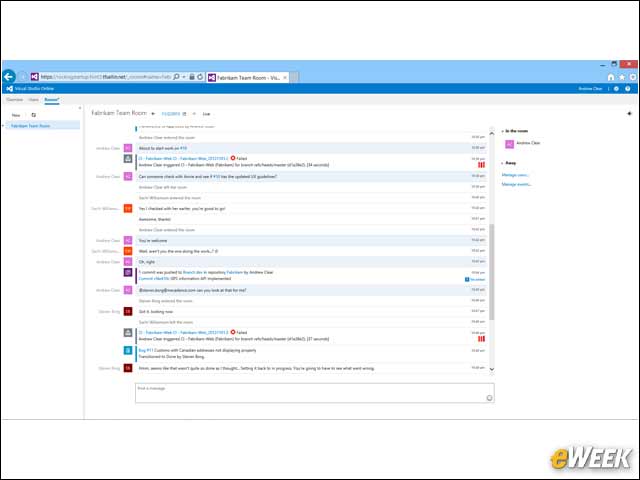Click the chat scrollbar down arrow
Image resolution: width=640 pixels, height=480 pixels.
(x=491, y=369)
